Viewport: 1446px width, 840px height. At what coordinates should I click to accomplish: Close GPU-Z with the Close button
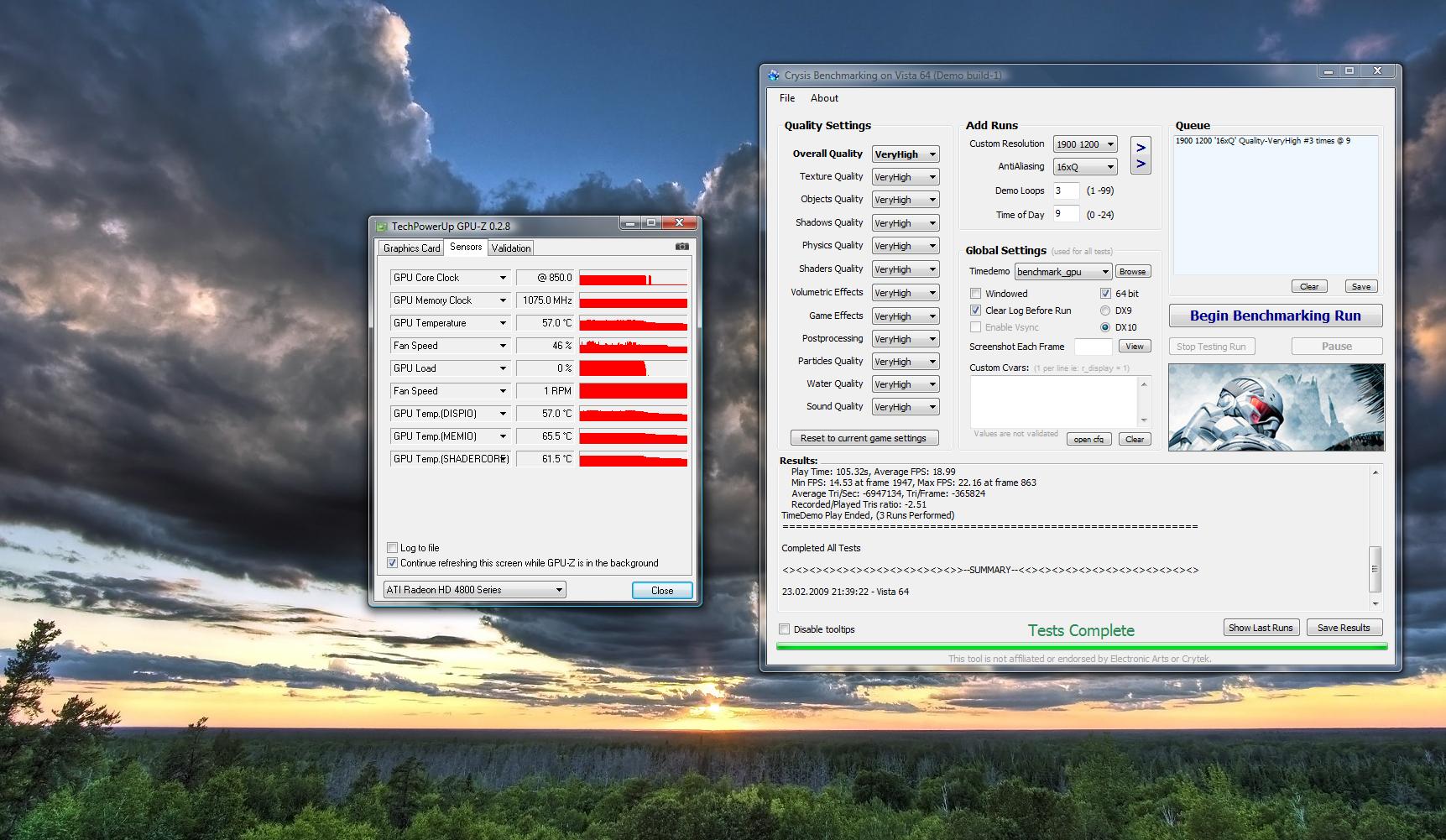click(662, 590)
